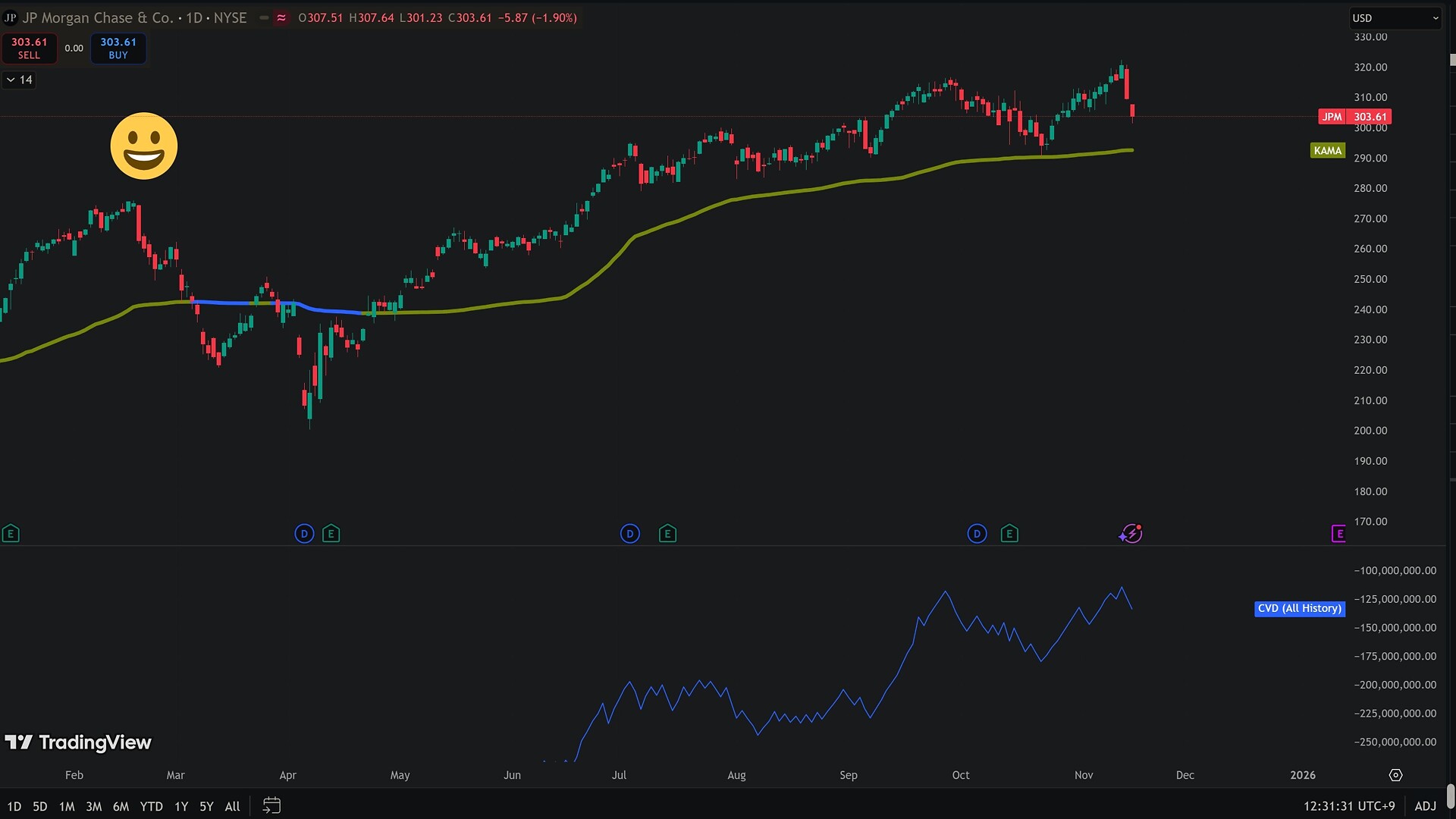This screenshot has height=819, width=1456.
Task: Click the BUY 303.61 button
Action: pos(118,49)
